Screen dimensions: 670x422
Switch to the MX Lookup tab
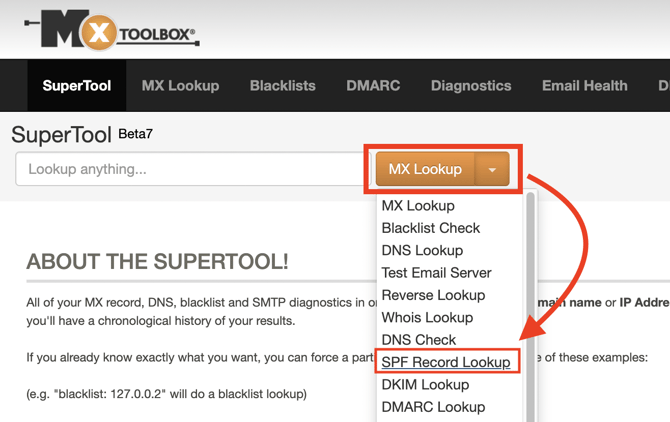(x=180, y=86)
